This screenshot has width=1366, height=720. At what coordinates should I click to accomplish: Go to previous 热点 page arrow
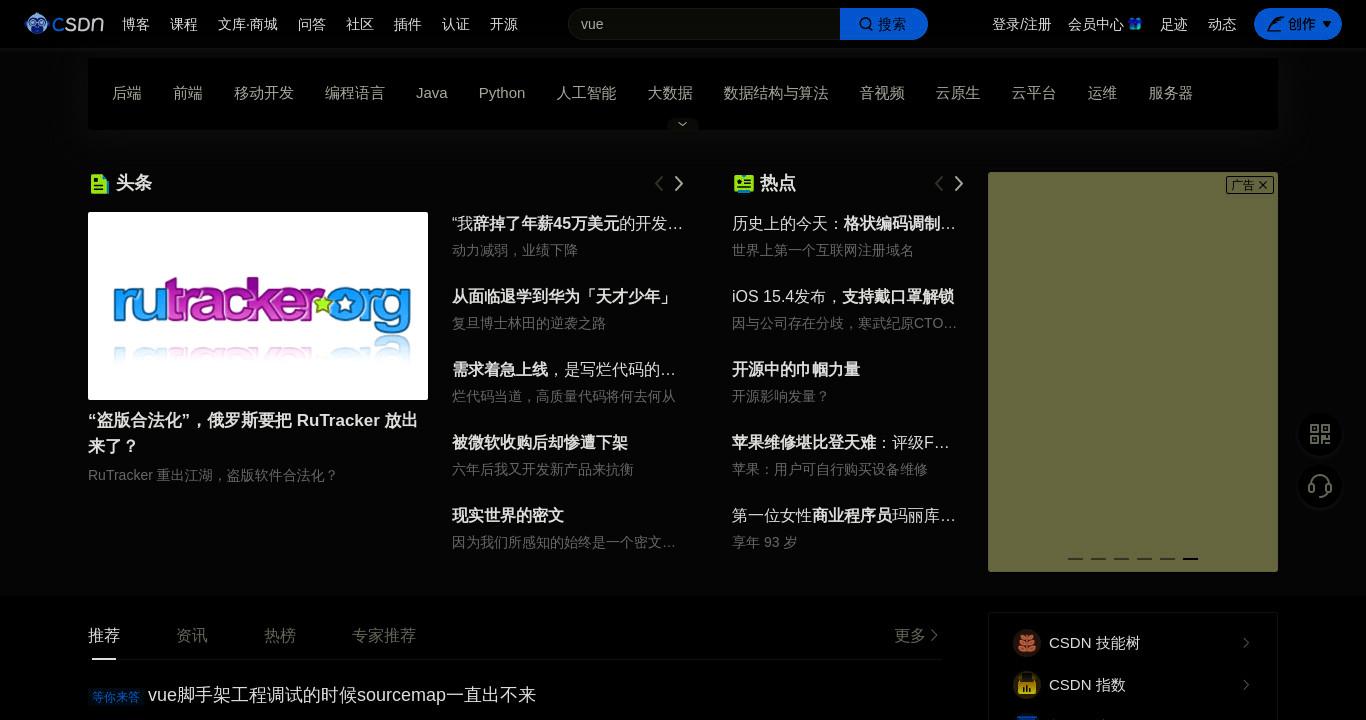(x=939, y=183)
